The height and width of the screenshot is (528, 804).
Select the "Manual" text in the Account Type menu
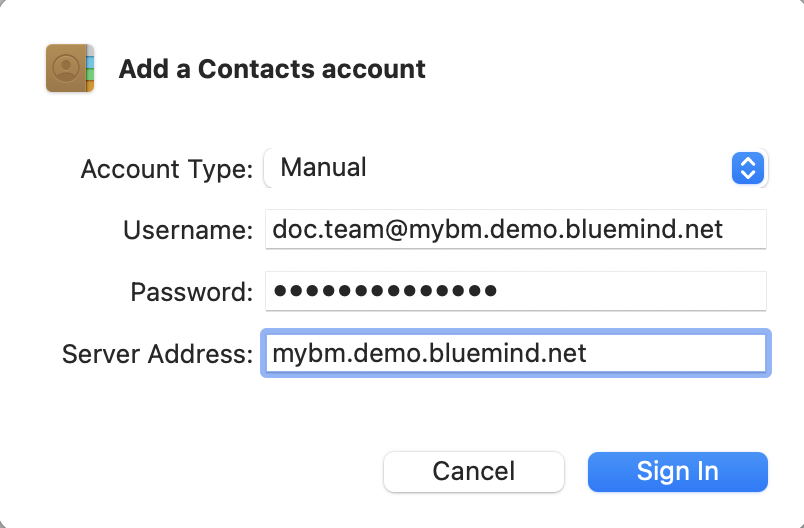tap(323, 167)
